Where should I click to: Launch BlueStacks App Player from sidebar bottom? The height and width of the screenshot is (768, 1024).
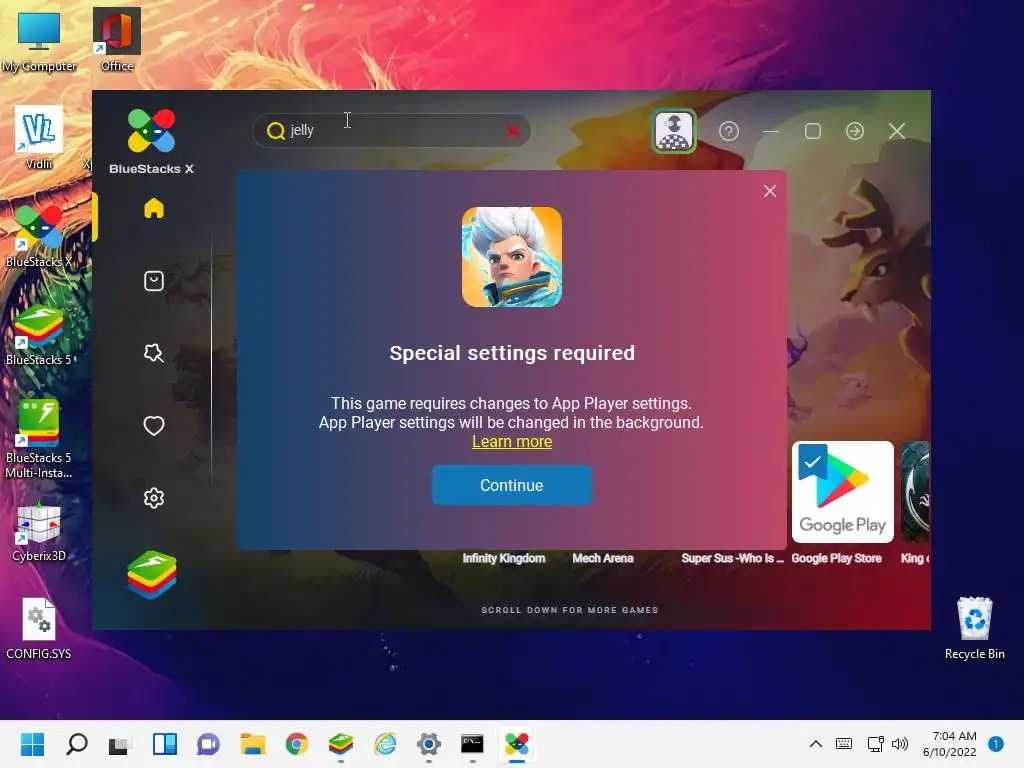[152, 575]
